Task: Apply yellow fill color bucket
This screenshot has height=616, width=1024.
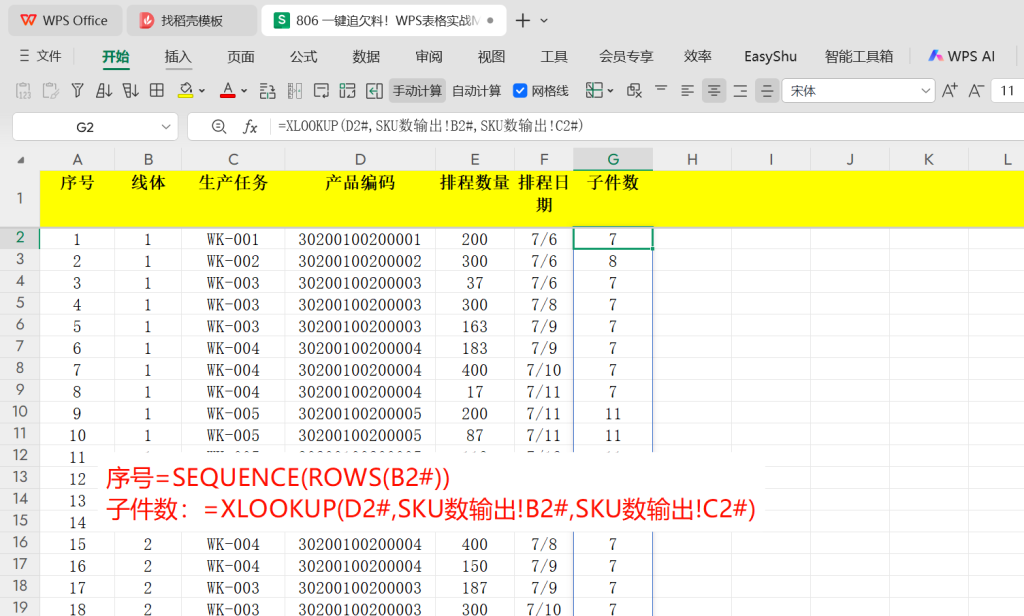Action: 185,91
